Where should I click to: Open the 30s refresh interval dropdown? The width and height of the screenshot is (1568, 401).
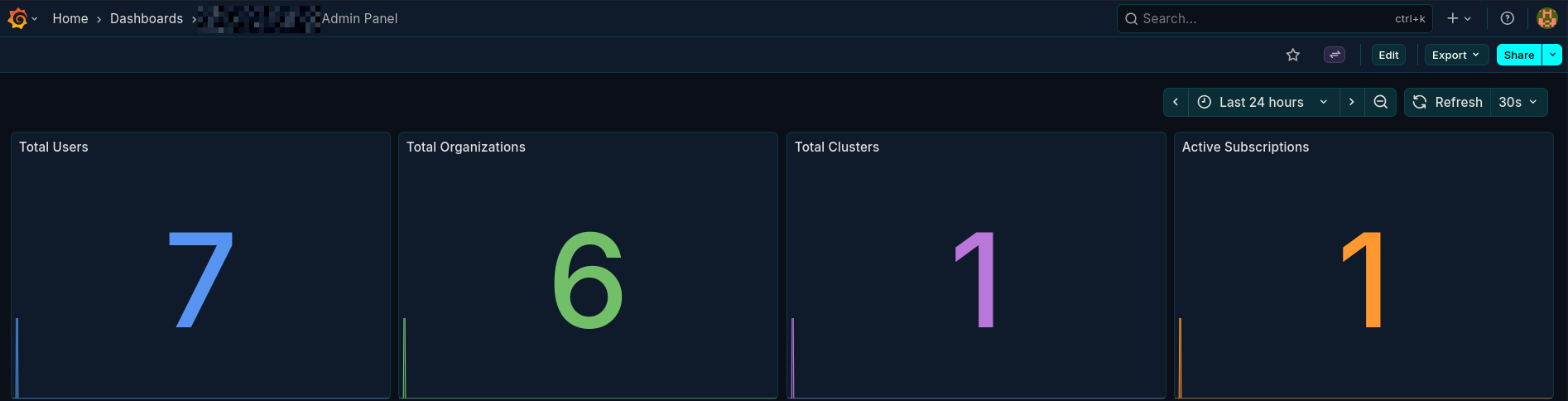tap(1517, 102)
